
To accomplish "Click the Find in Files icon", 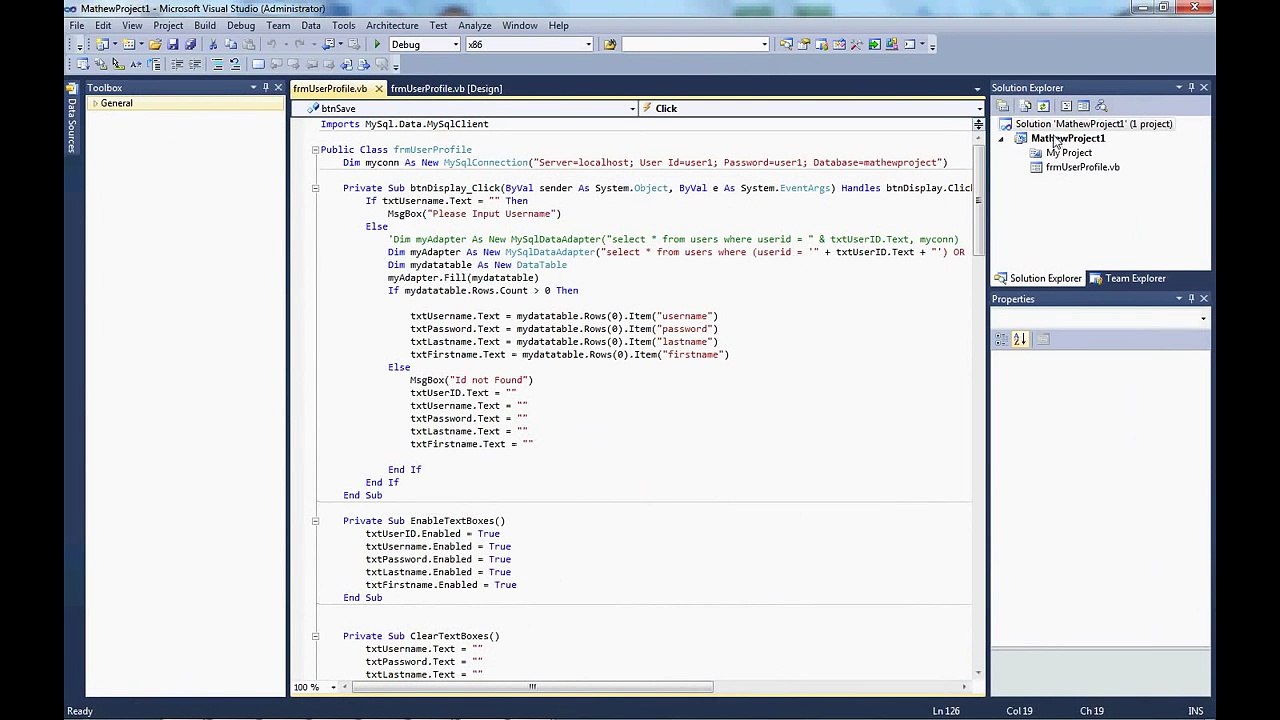I will pos(610,44).
